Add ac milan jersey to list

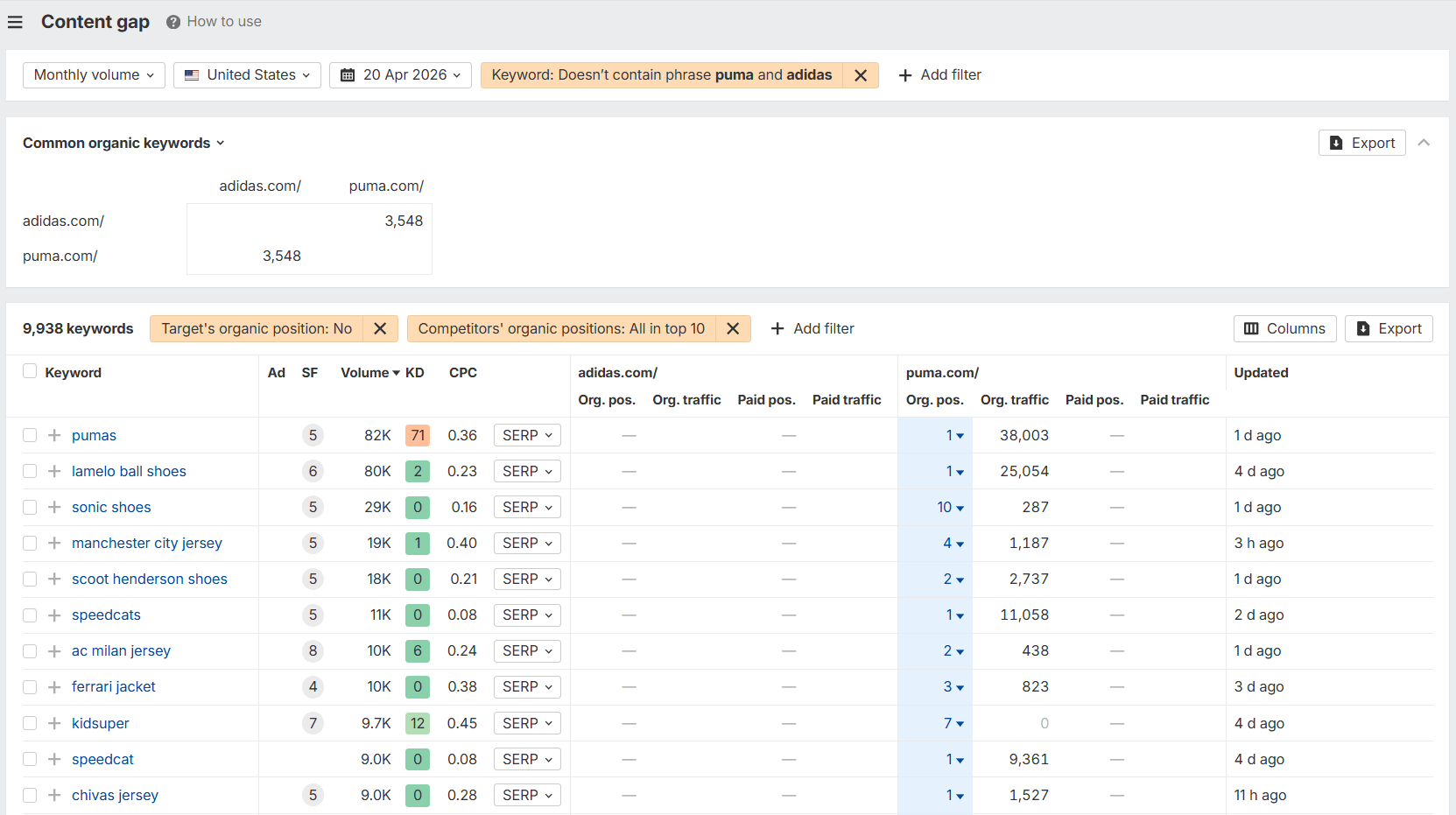pyautogui.click(x=54, y=650)
